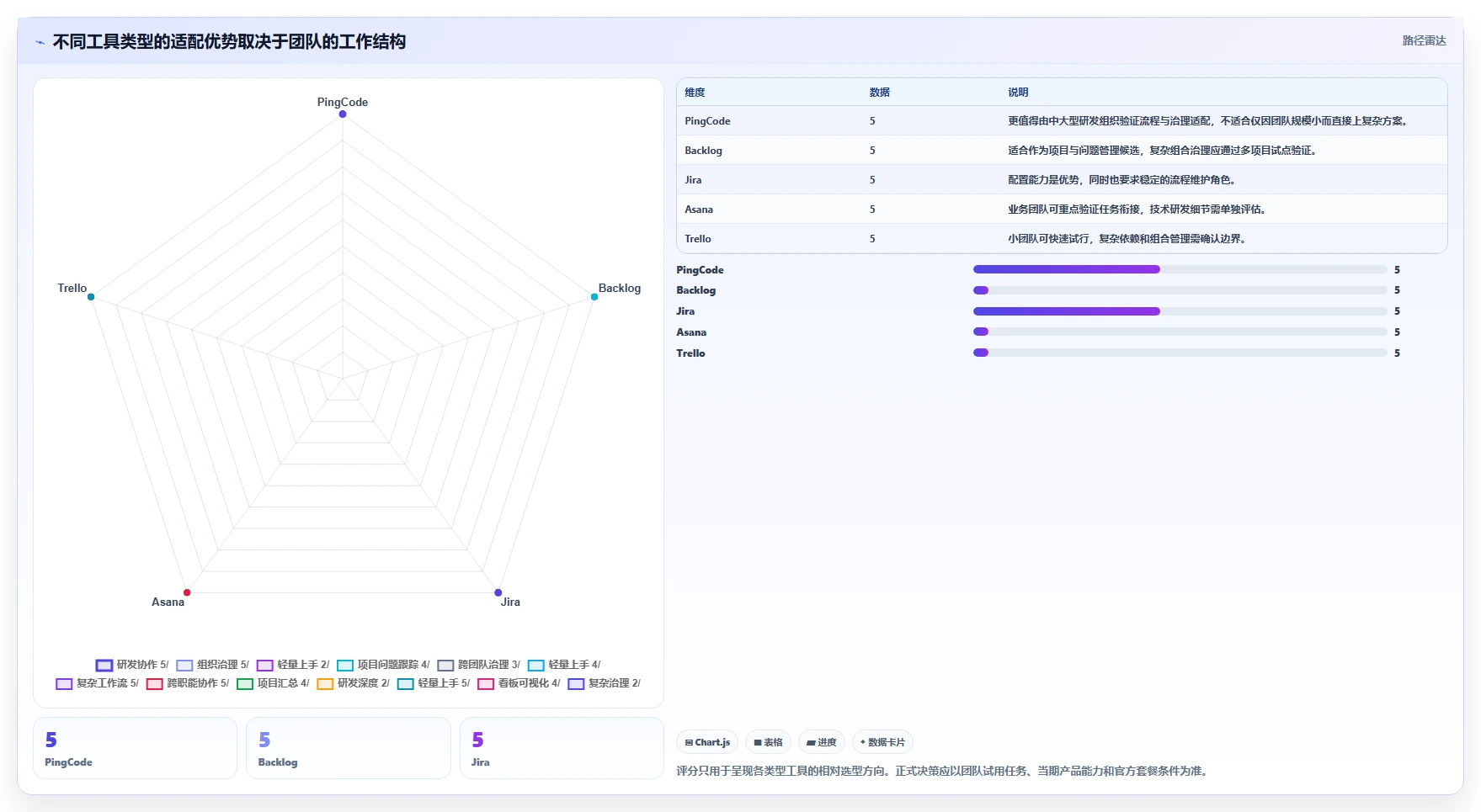
Task: Click the Asana data point on radar
Action: click(x=187, y=592)
